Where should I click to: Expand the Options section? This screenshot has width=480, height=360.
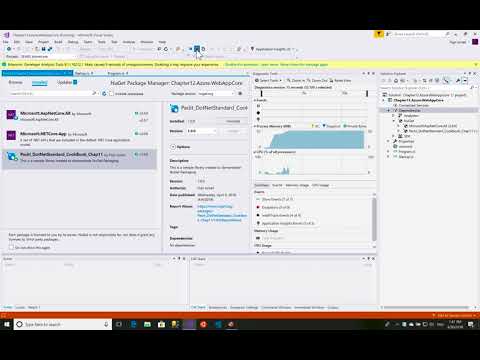(173, 147)
